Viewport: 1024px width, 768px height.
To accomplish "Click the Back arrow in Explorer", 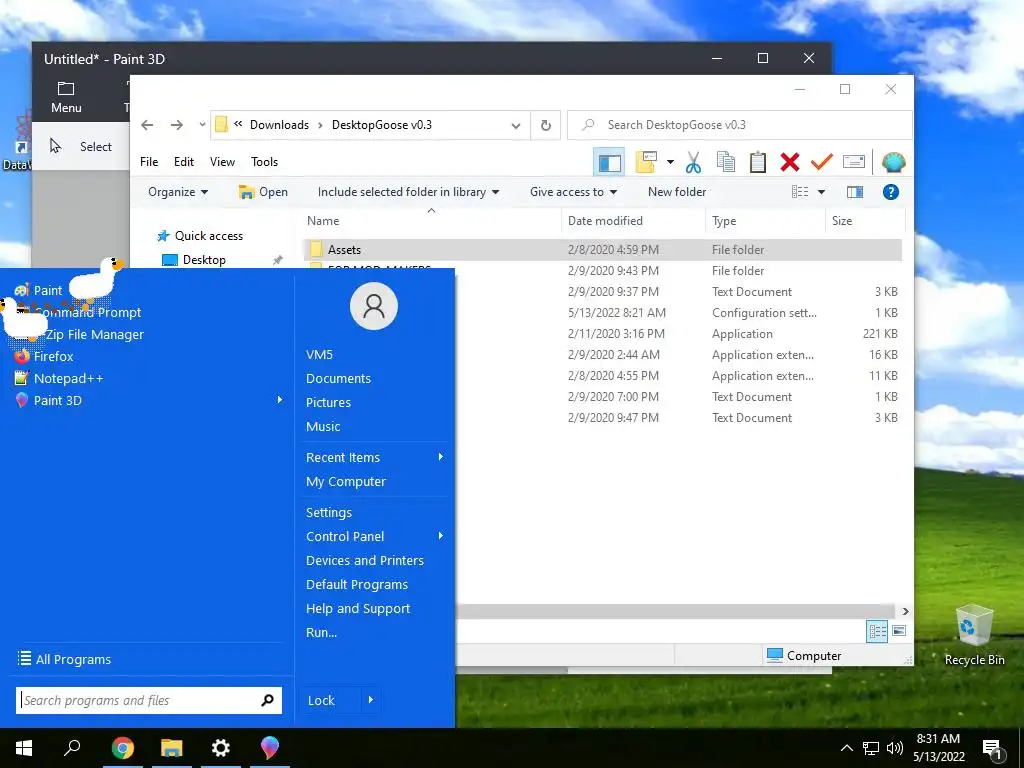I will pos(148,125).
